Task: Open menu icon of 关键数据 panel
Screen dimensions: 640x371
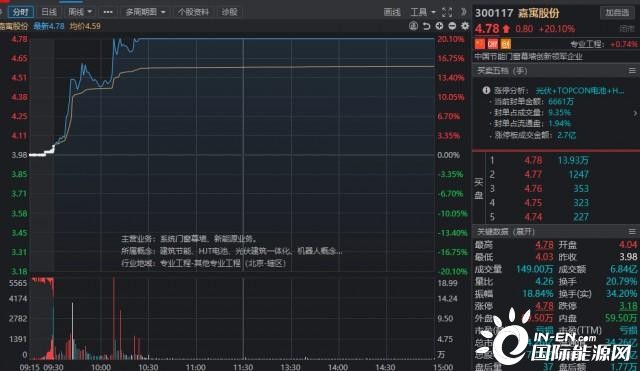Action: pos(632,232)
